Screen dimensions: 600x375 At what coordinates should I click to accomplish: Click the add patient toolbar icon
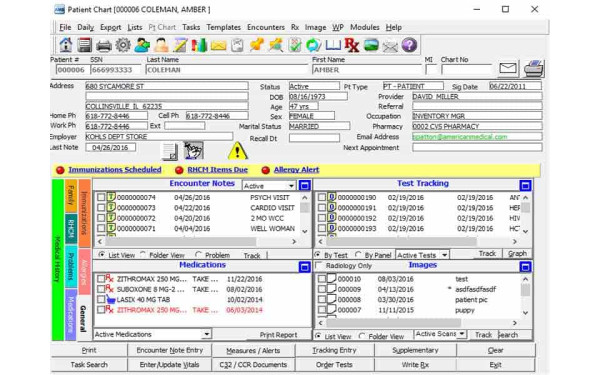pyautogui.click(x=142, y=45)
